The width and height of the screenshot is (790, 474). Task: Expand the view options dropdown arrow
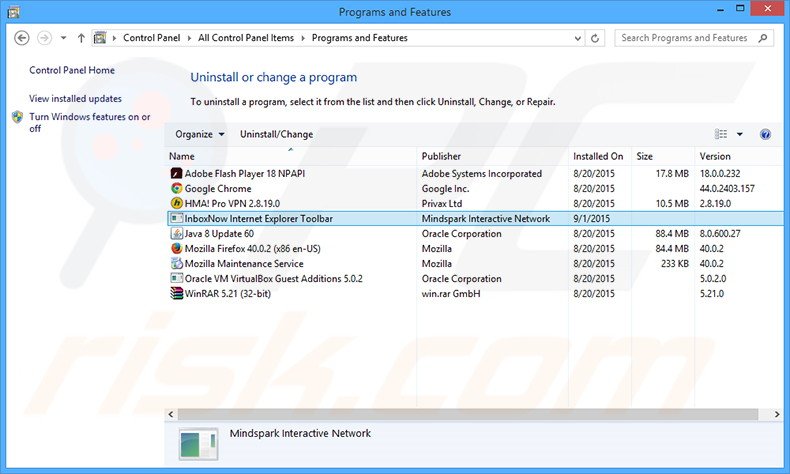click(x=740, y=134)
